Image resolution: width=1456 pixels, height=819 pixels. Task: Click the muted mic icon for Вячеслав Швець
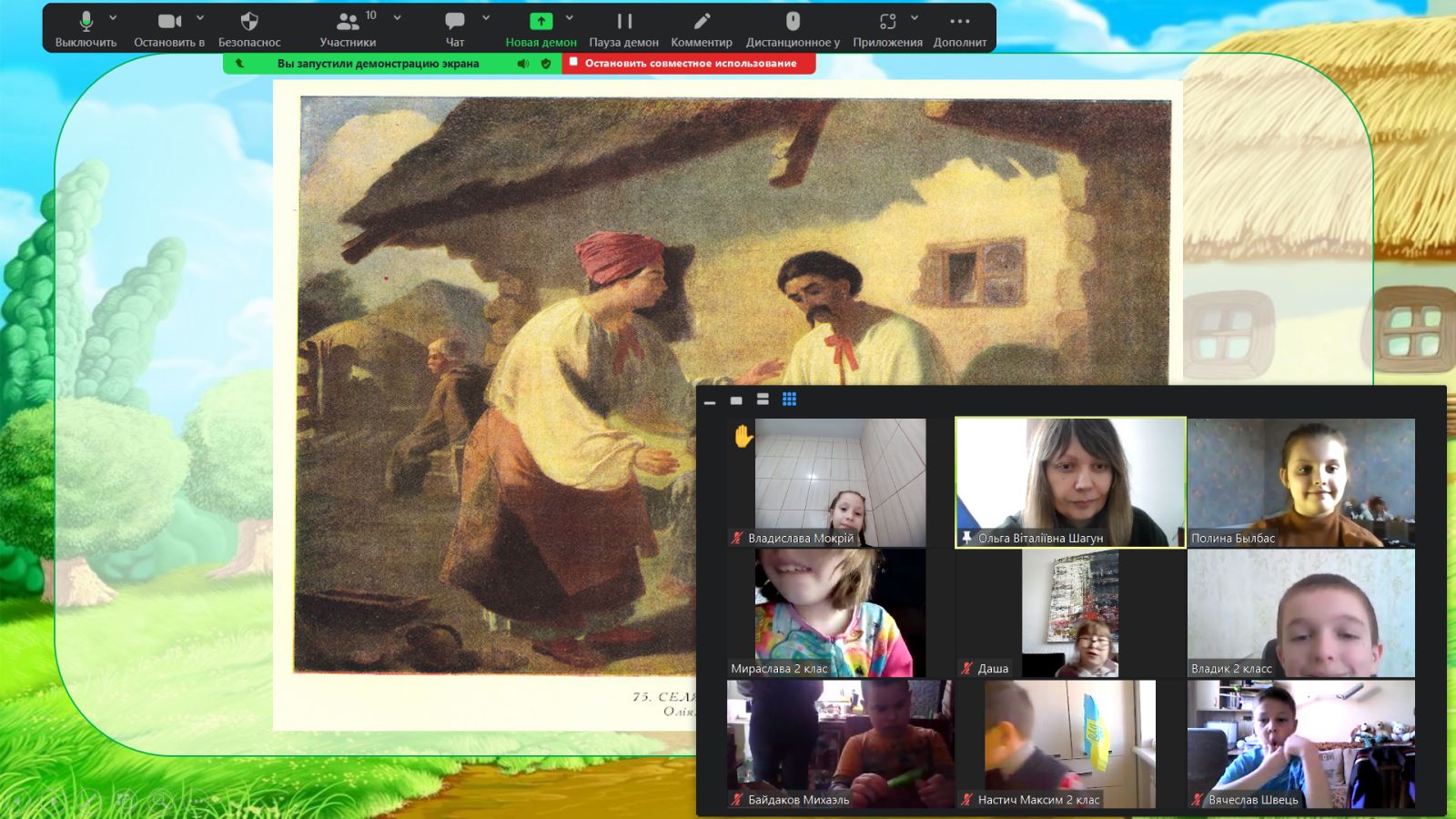coord(1198,800)
